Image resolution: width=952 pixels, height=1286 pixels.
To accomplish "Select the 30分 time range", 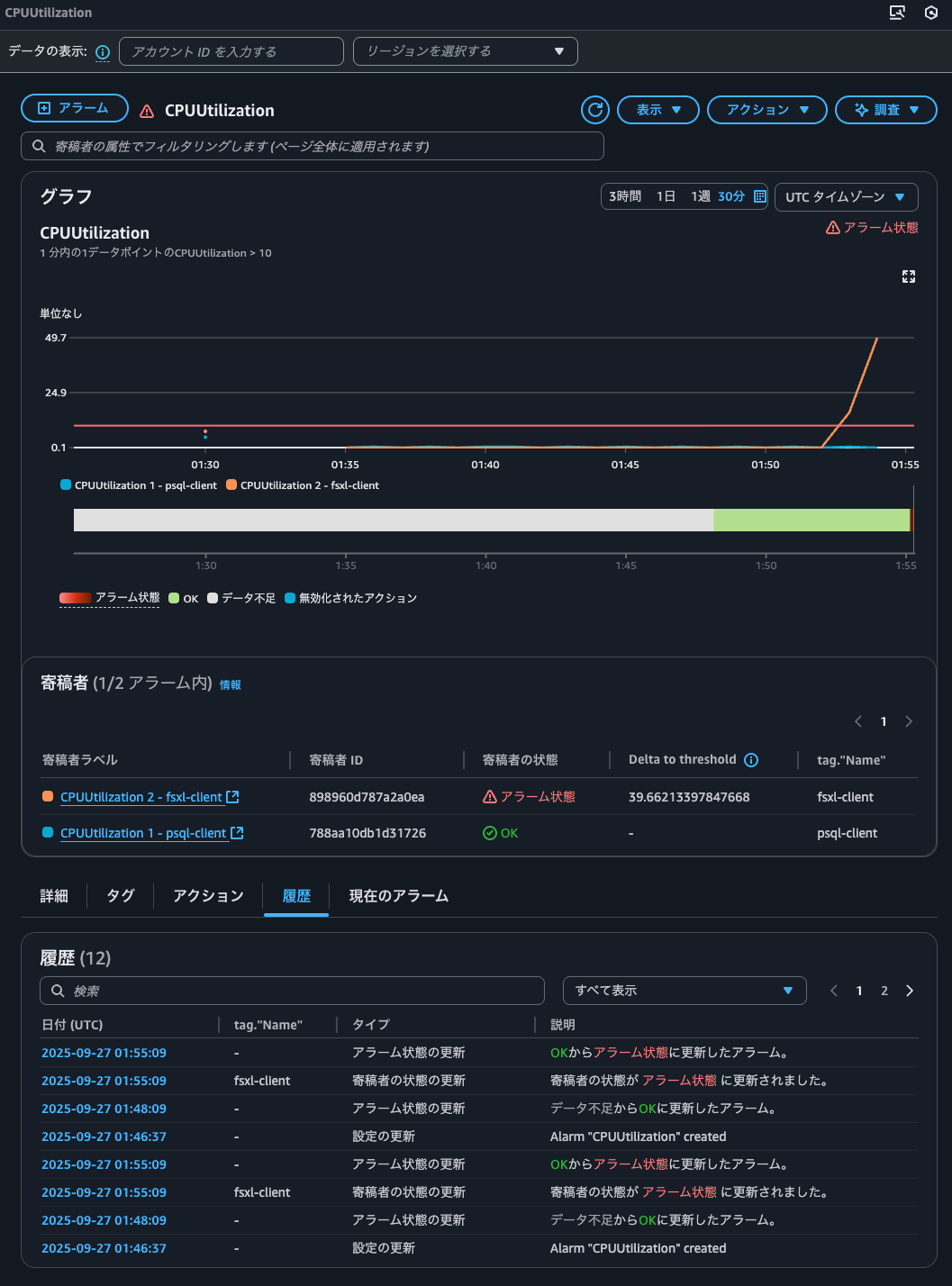I will (731, 196).
